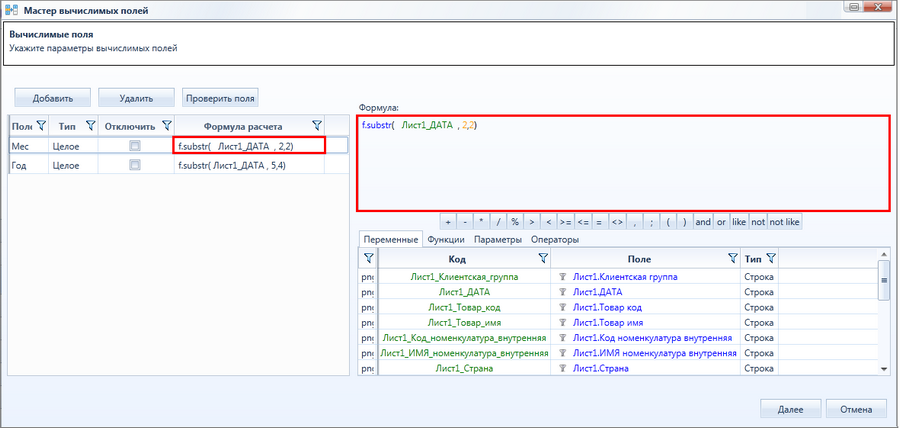Insert plus operator

point(448,222)
